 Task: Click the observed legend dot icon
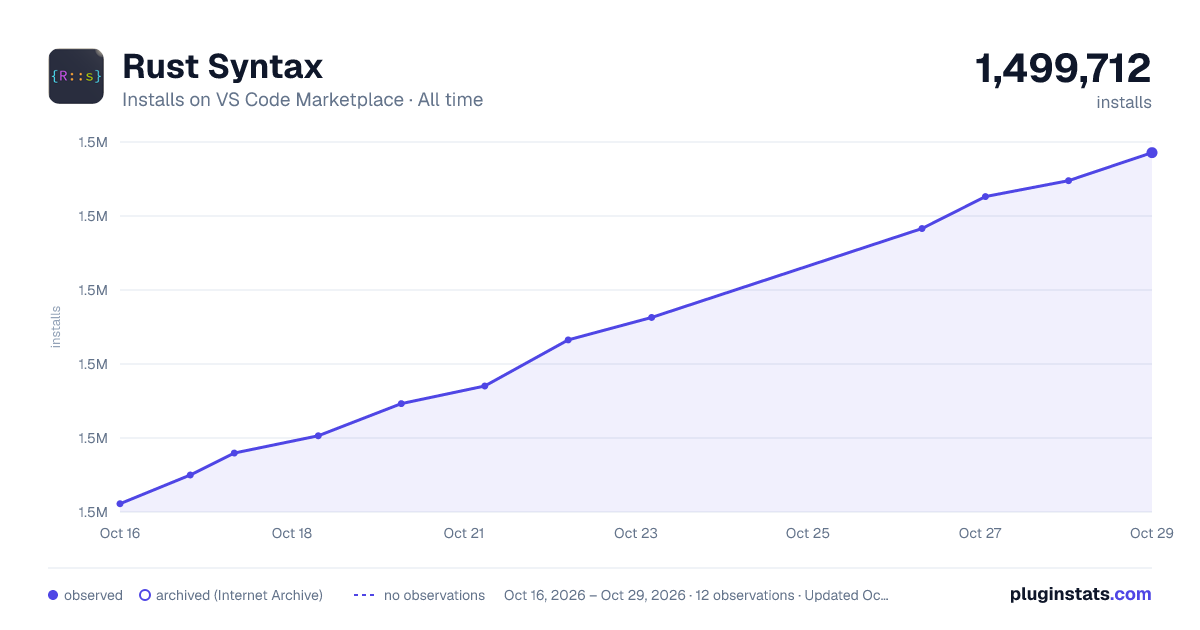point(53,595)
